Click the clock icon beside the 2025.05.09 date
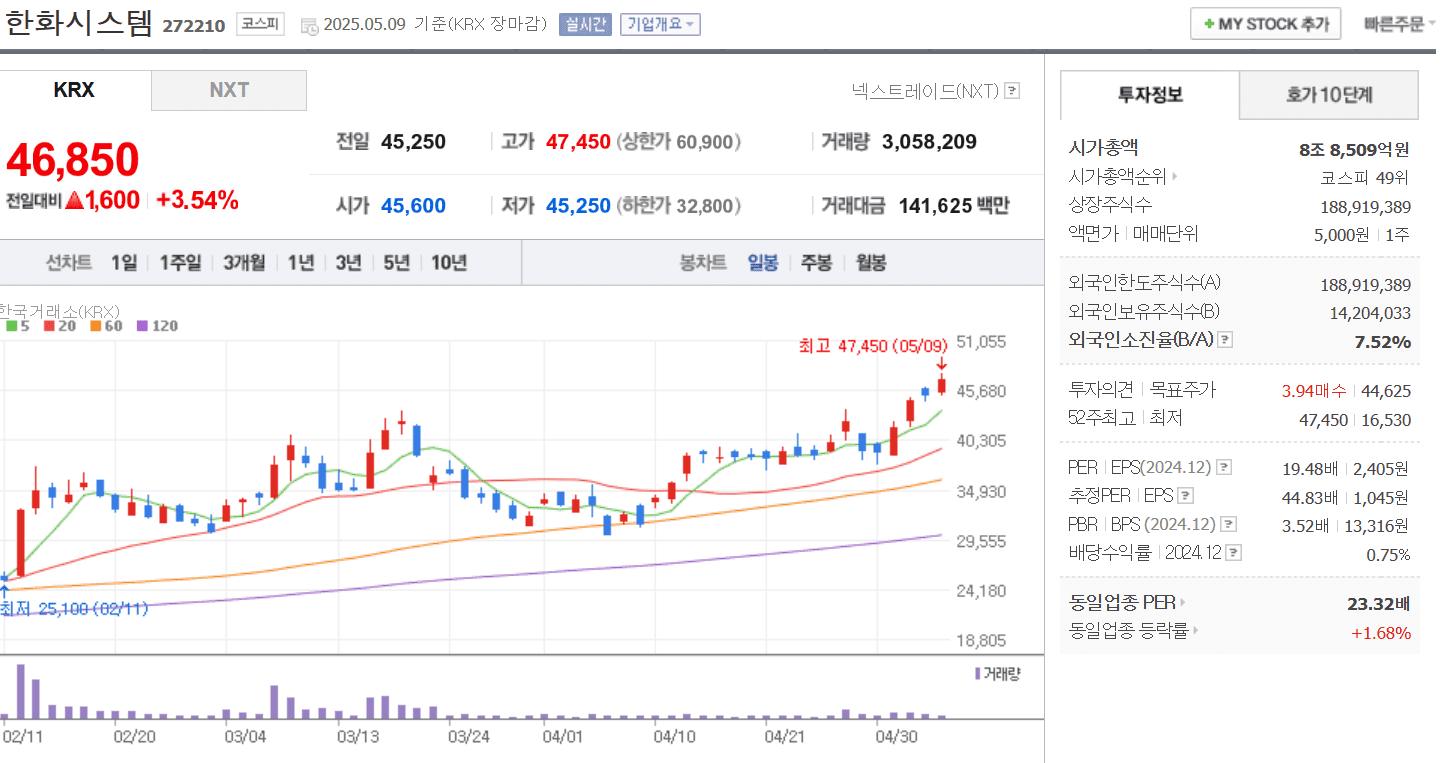The height and width of the screenshot is (763, 1446). click(x=309, y=25)
